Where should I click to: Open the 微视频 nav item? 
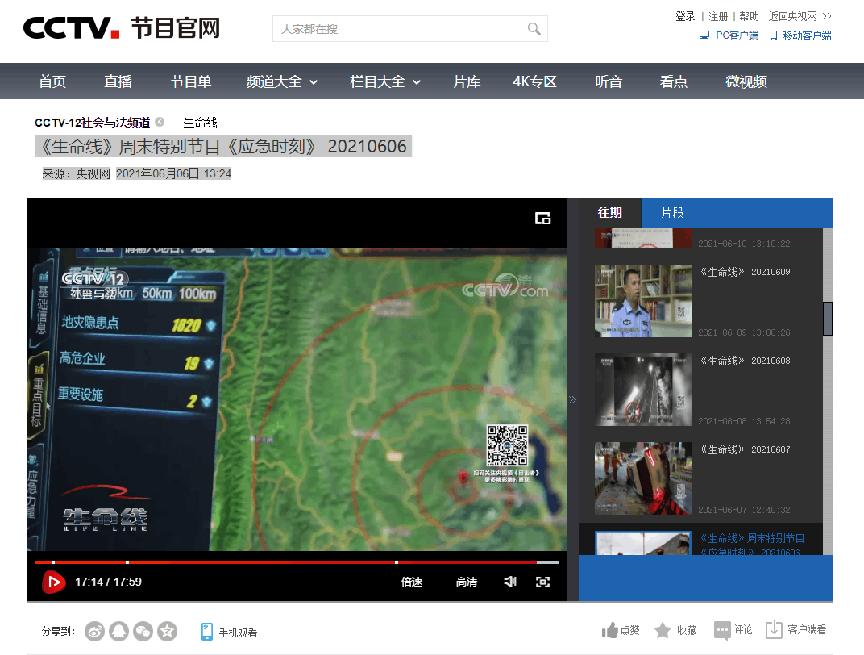click(746, 82)
